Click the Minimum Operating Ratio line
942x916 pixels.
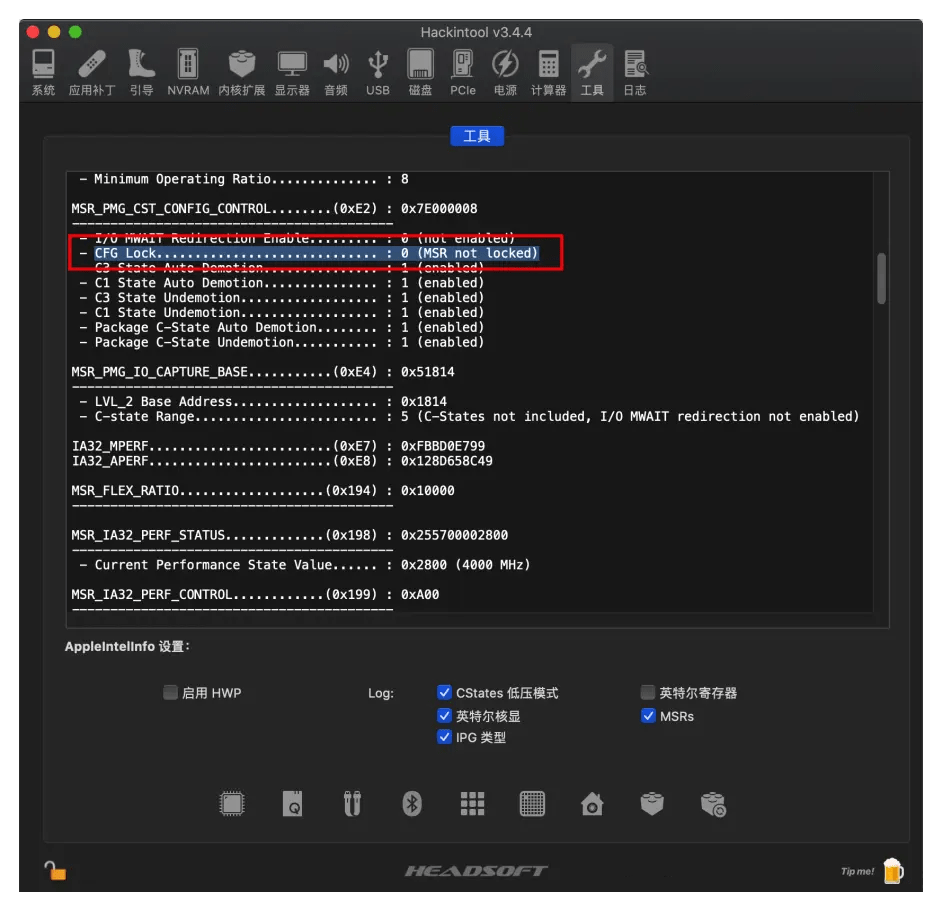pos(243,179)
